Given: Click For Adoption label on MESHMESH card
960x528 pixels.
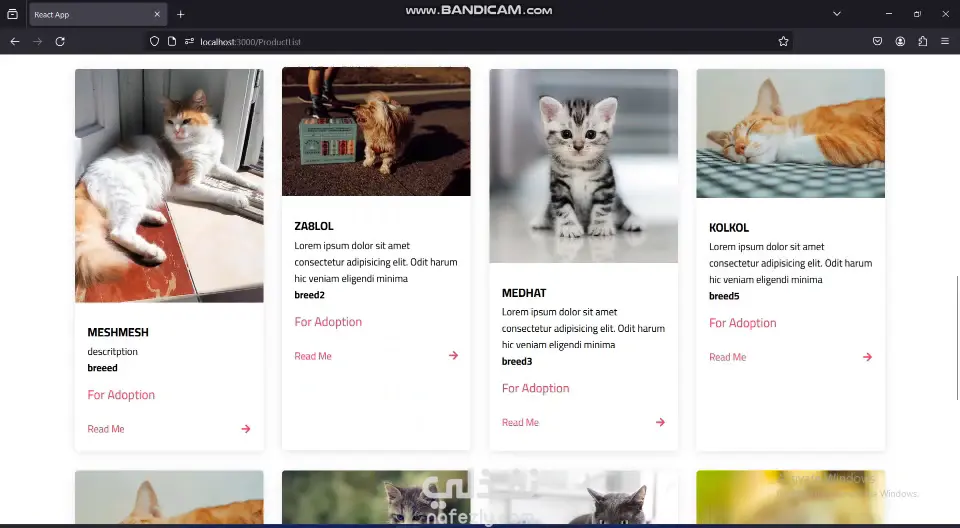Looking at the screenshot, I should pos(121,395).
